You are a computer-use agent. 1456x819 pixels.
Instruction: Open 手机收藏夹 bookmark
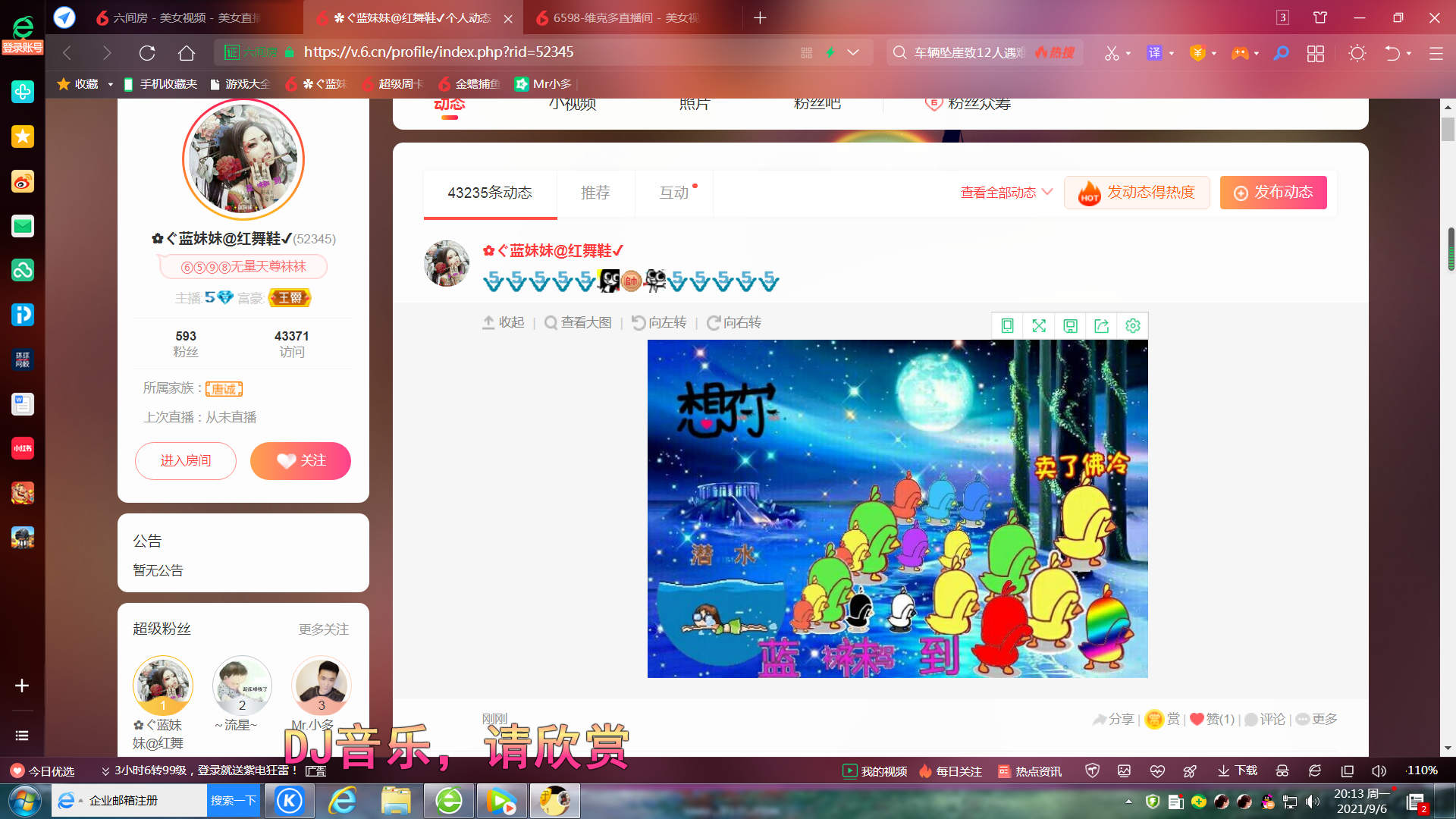coord(159,84)
